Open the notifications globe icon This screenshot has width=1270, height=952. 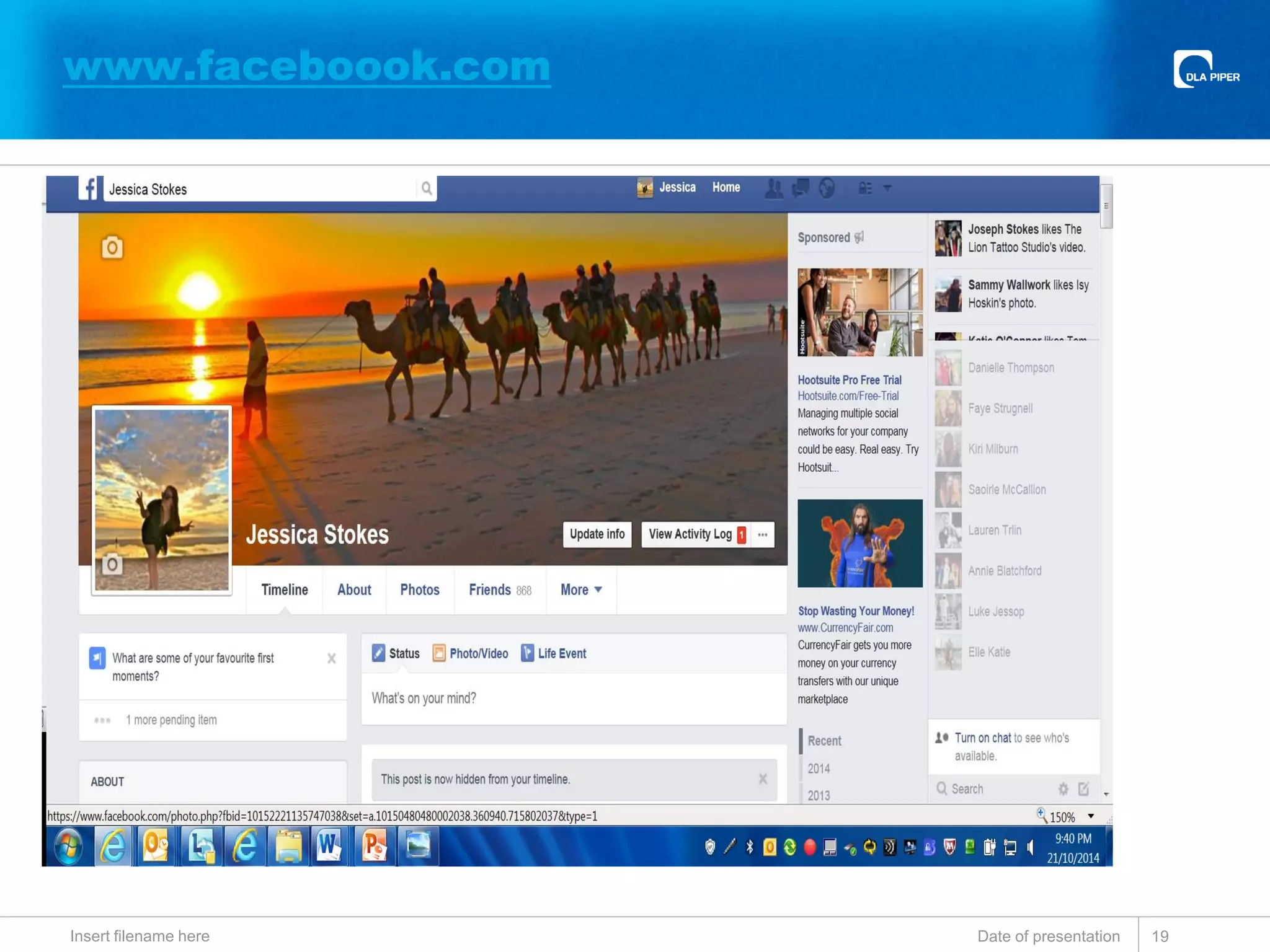click(x=827, y=187)
